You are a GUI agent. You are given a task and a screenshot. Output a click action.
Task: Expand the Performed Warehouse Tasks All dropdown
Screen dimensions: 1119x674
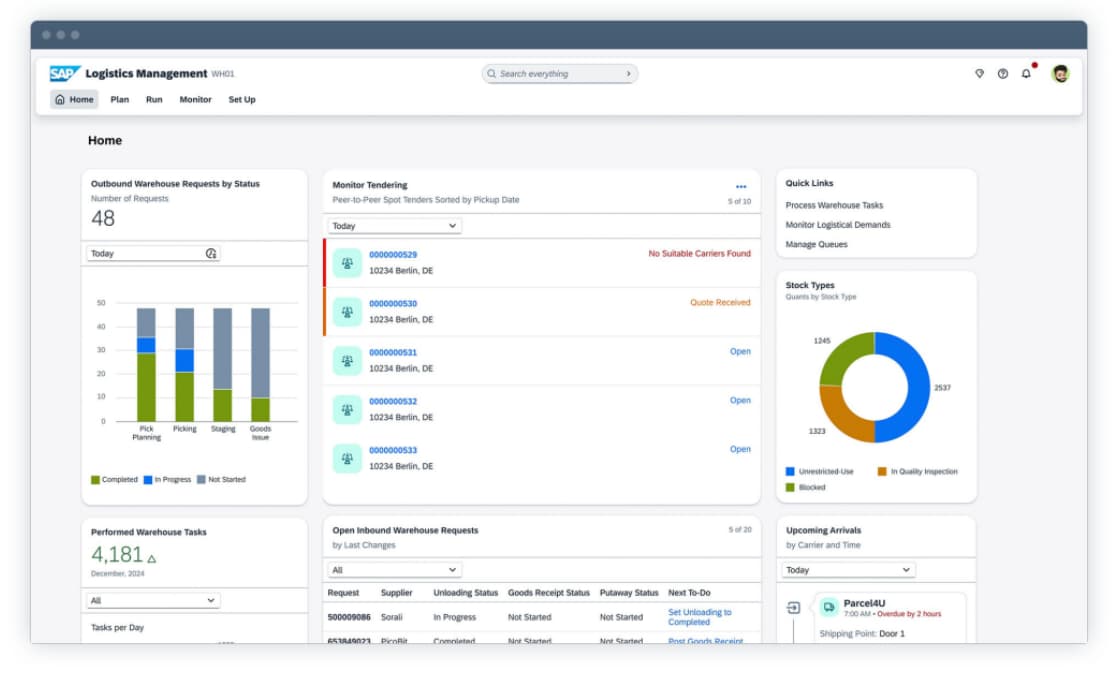click(153, 601)
